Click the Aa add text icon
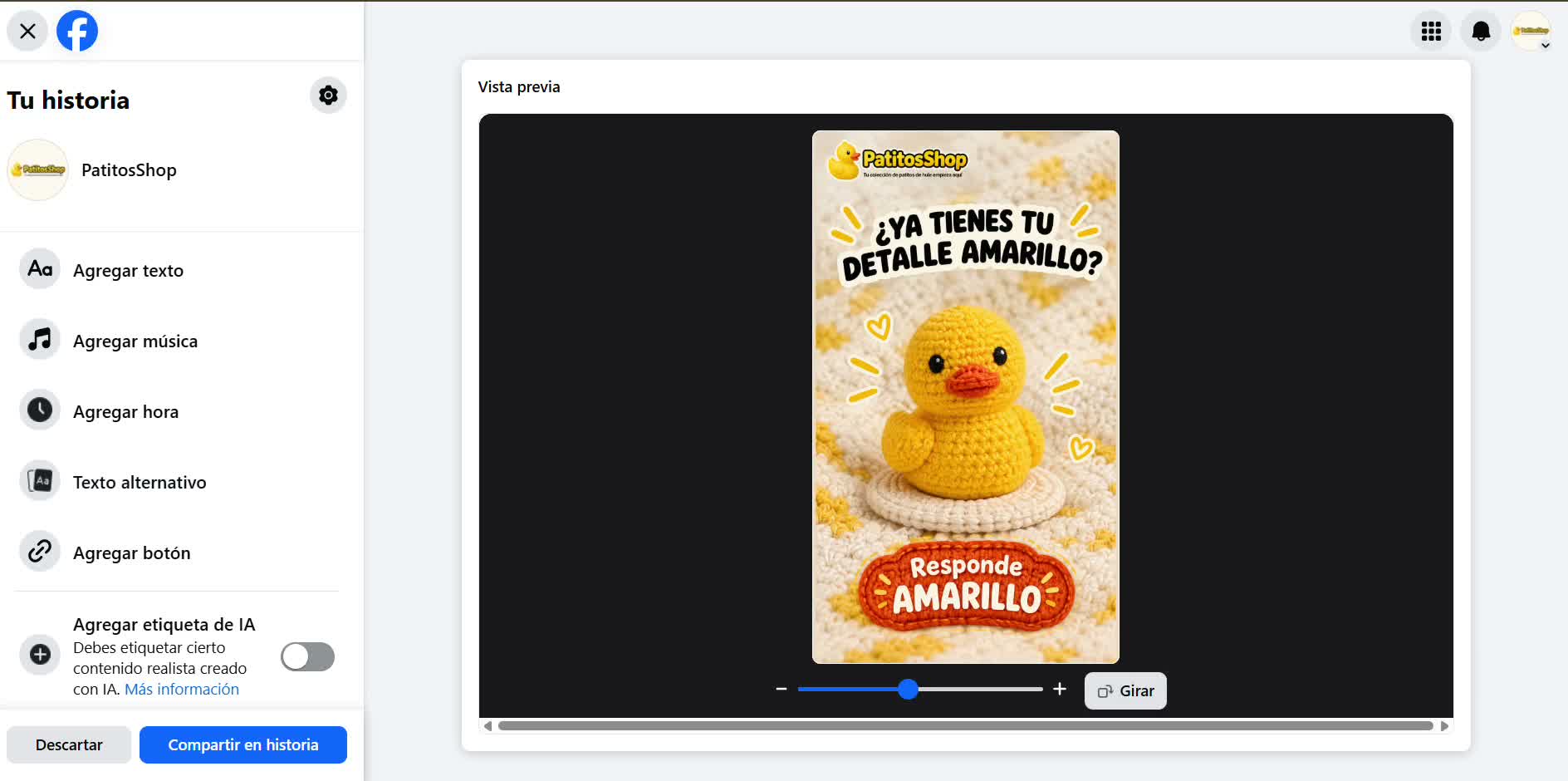 [40, 269]
